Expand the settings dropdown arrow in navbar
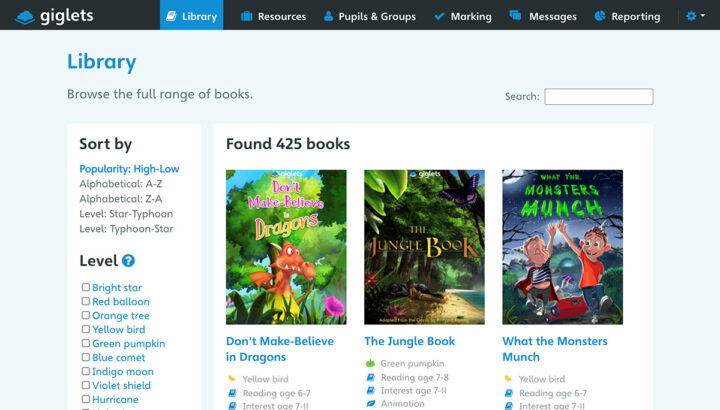The image size is (720, 410). click(x=704, y=17)
